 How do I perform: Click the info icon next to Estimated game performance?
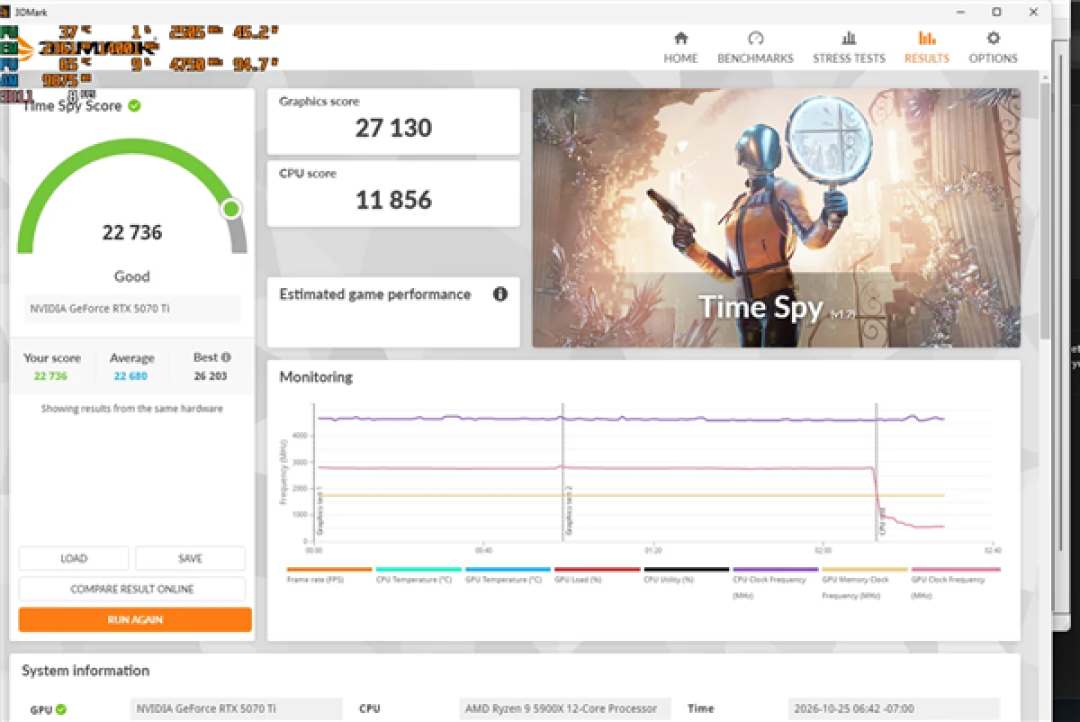click(x=500, y=294)
